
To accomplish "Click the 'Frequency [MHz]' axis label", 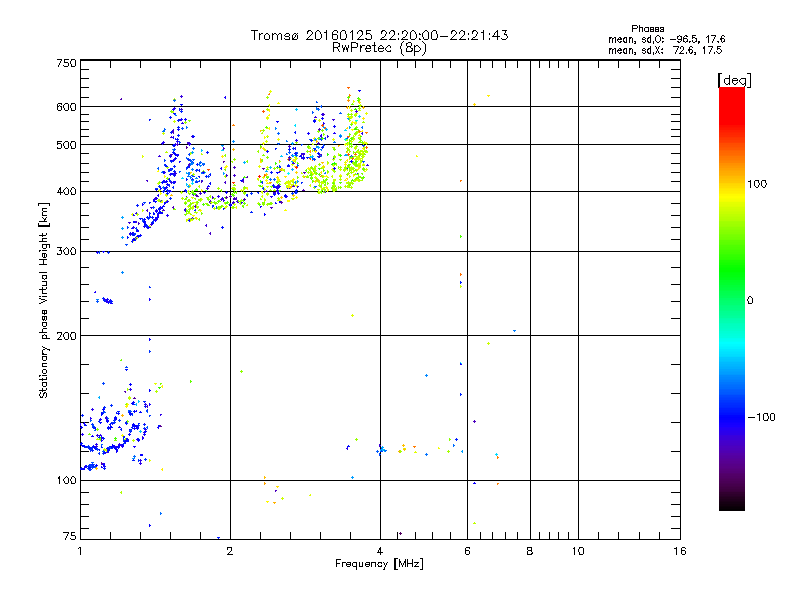I will [379, 563].
